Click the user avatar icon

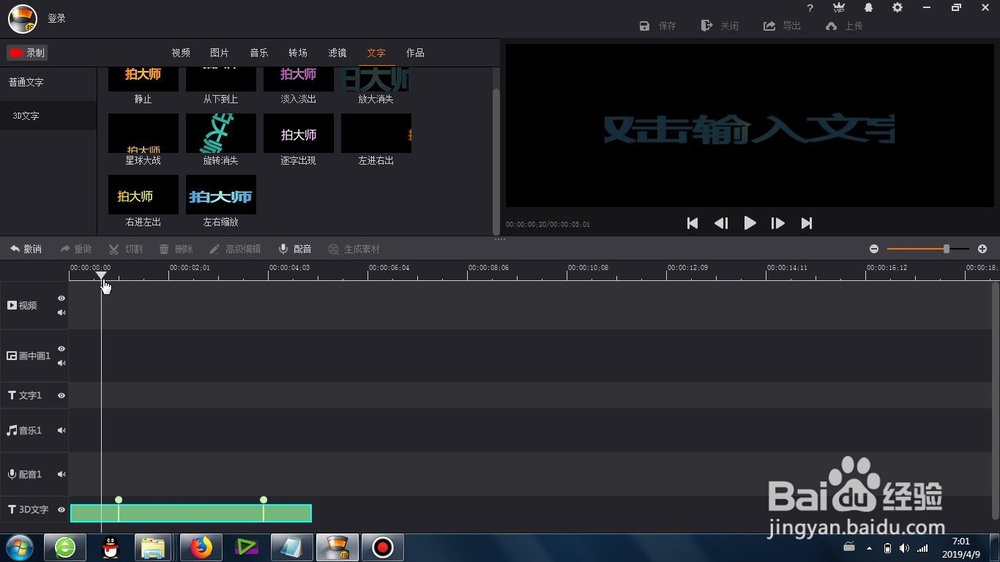coord(22,18)
